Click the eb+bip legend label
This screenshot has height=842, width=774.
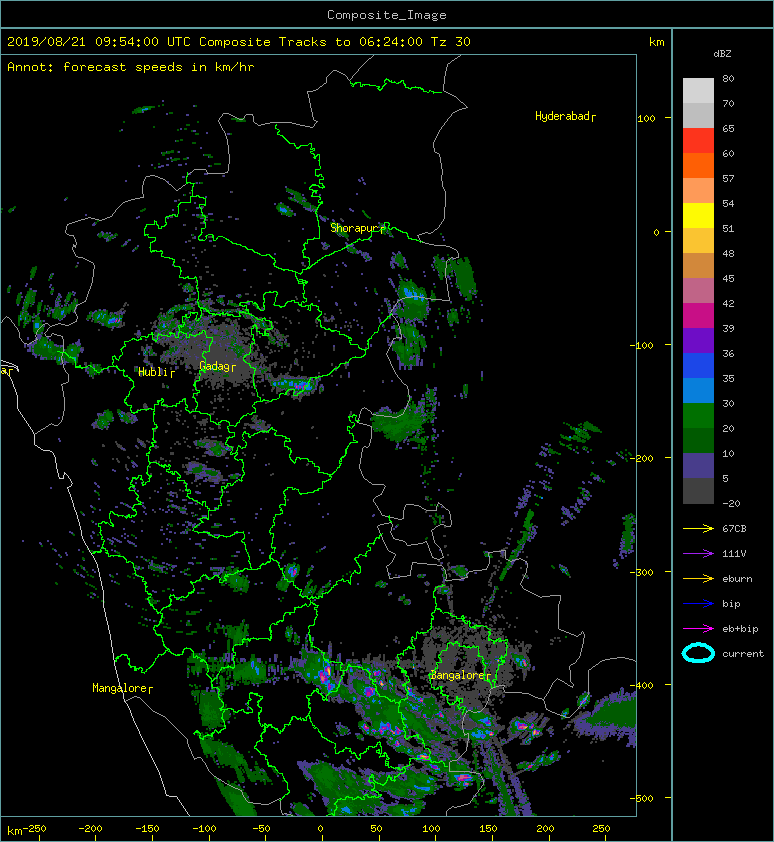pos(740,628)
